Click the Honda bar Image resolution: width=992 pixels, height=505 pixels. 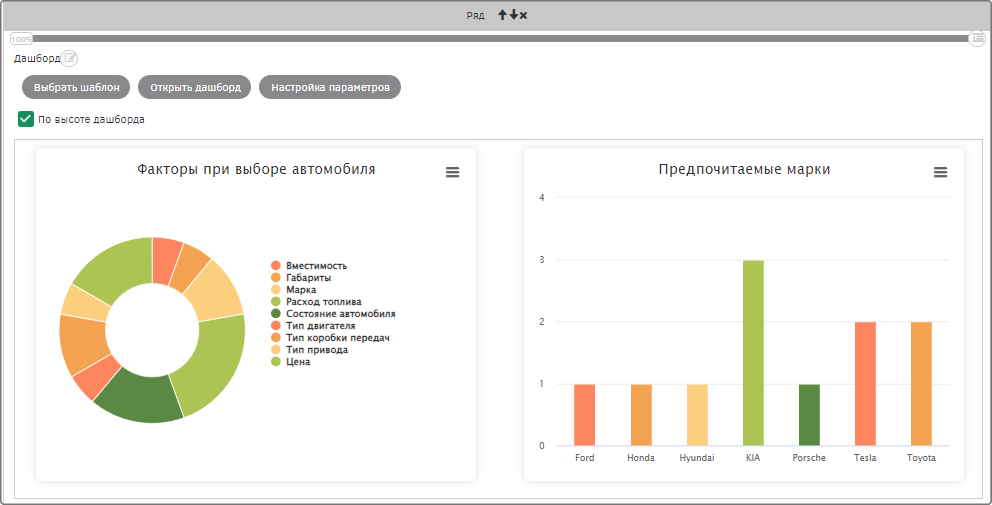[x=641, y=415]
